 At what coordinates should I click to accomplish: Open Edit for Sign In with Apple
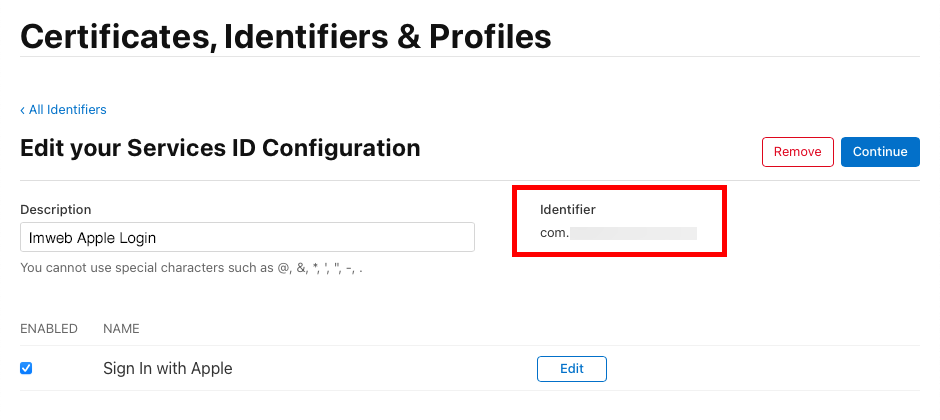[571, 368]
